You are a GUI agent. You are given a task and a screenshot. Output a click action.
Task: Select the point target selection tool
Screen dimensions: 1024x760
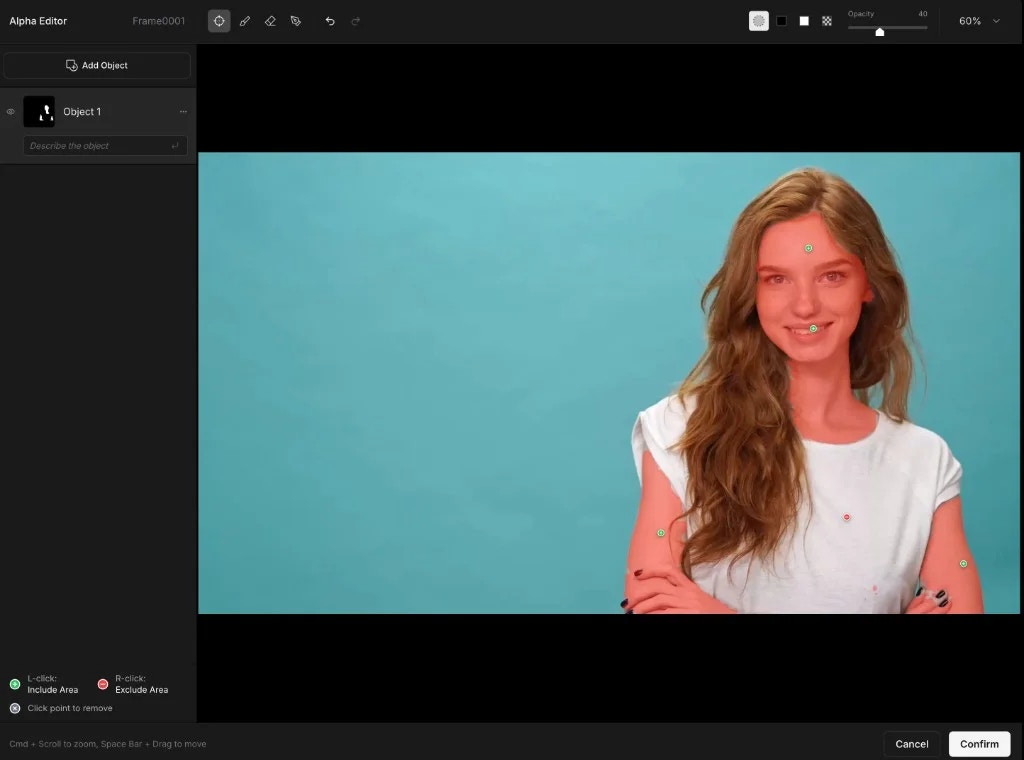tap(219, 21)
